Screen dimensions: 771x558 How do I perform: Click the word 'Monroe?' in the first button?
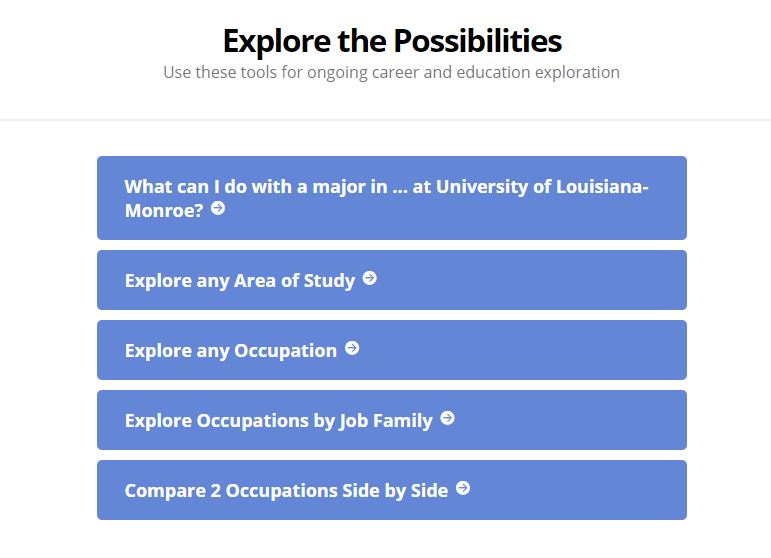pyautogui.click(x=164, y=210)
